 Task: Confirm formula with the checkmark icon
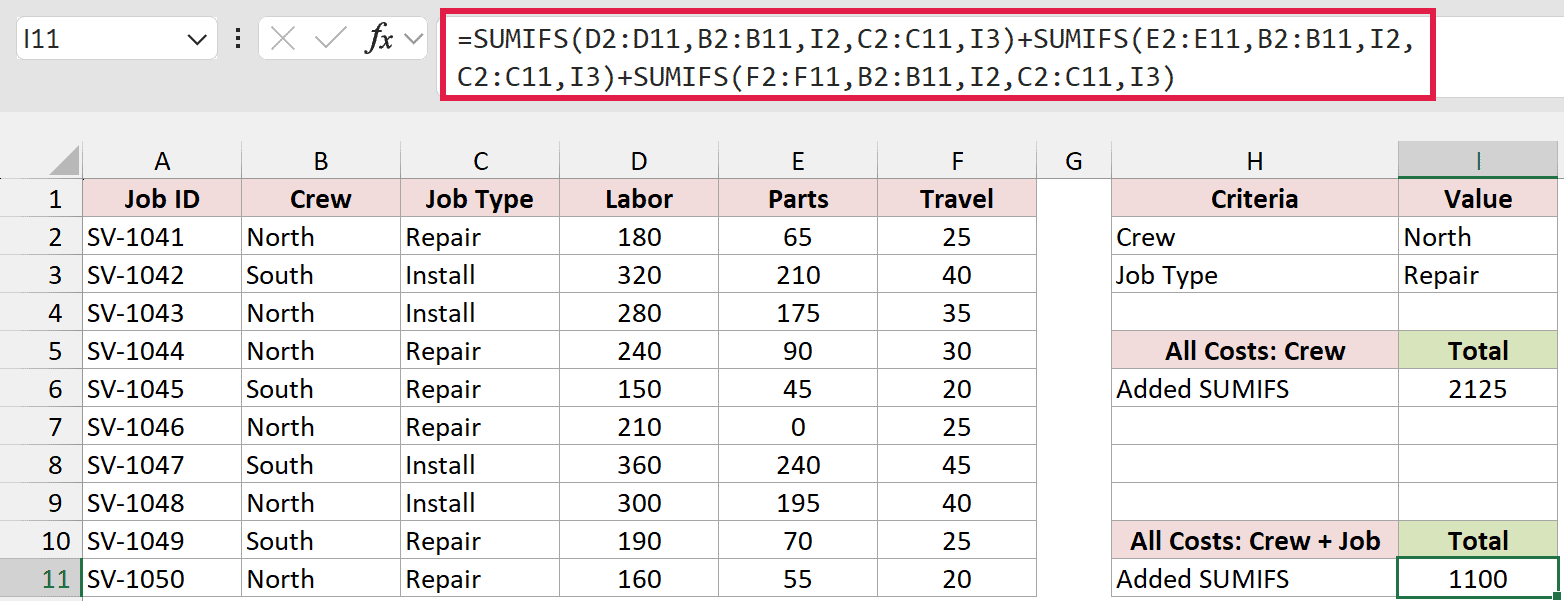click(x=329, y=39)
